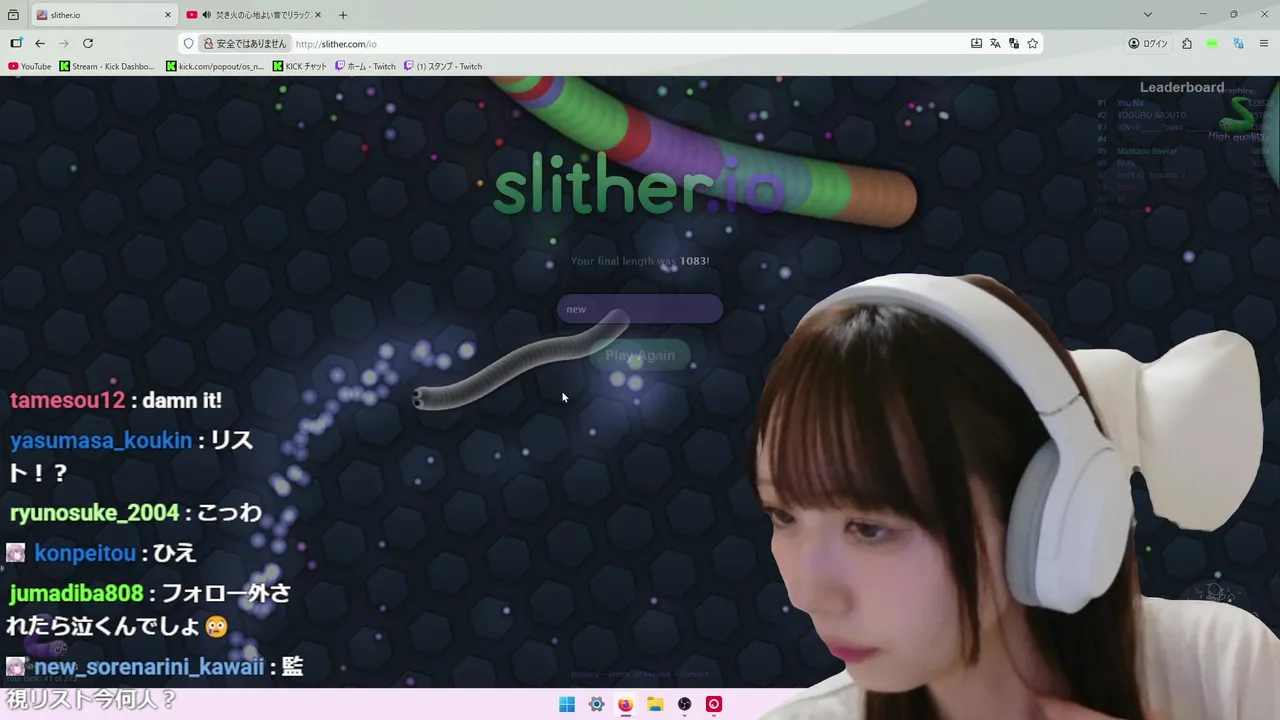The height and width of the screenshot is (720, 1280).
Task: Open the Windows Start menu
Action: point(567,704)
